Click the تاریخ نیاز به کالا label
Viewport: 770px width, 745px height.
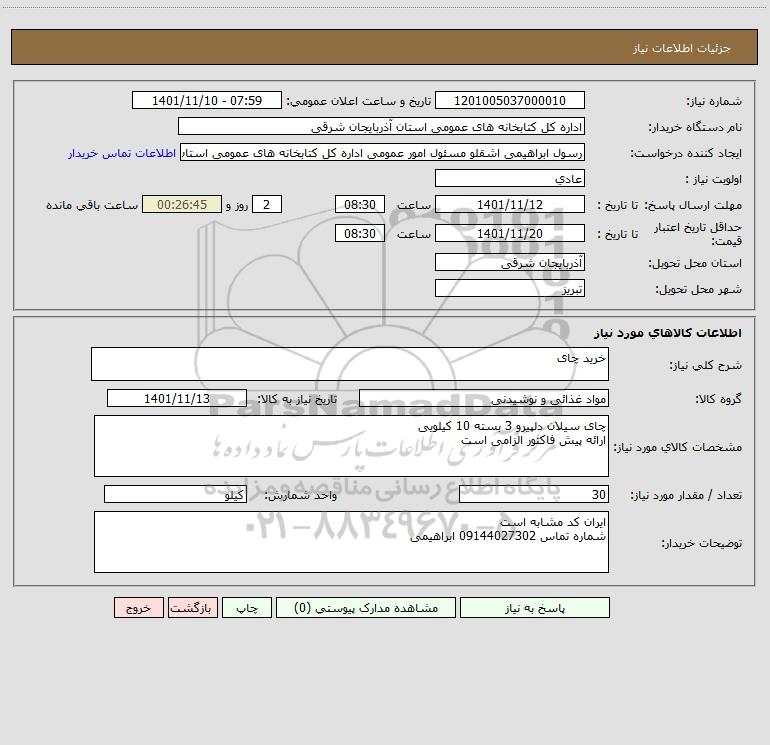[x=298, y=399]
